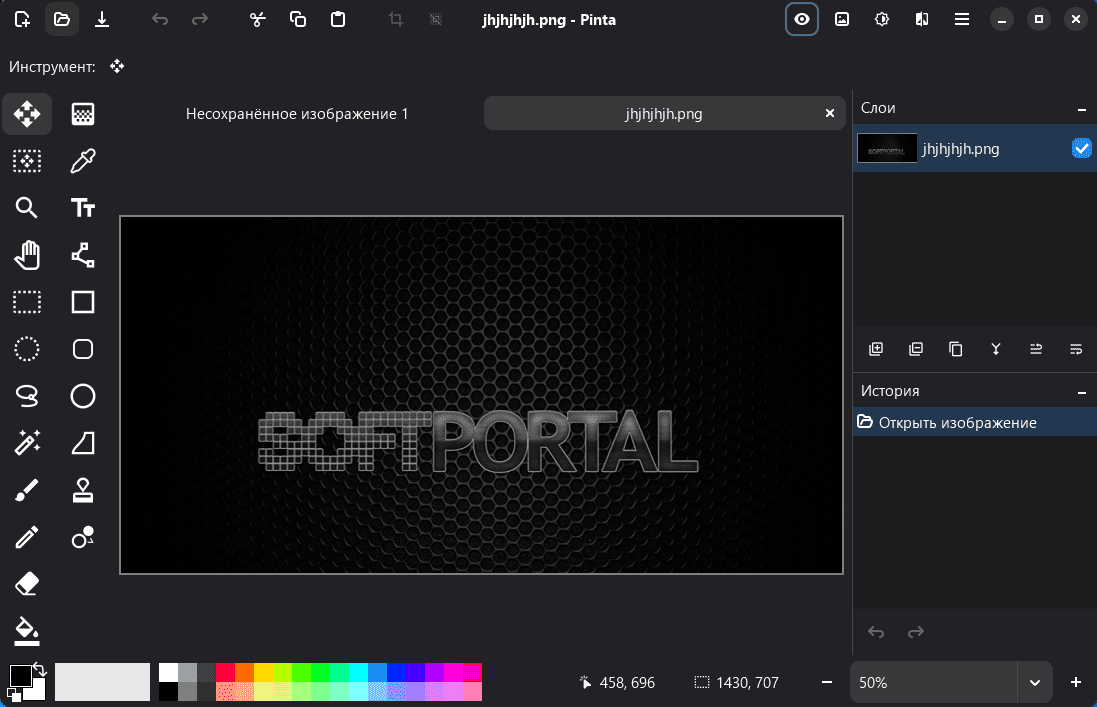Select the Rounded Rectangle tool
Screen dimensions: 1097x707
pyautogui.click(x=83, y=349)
